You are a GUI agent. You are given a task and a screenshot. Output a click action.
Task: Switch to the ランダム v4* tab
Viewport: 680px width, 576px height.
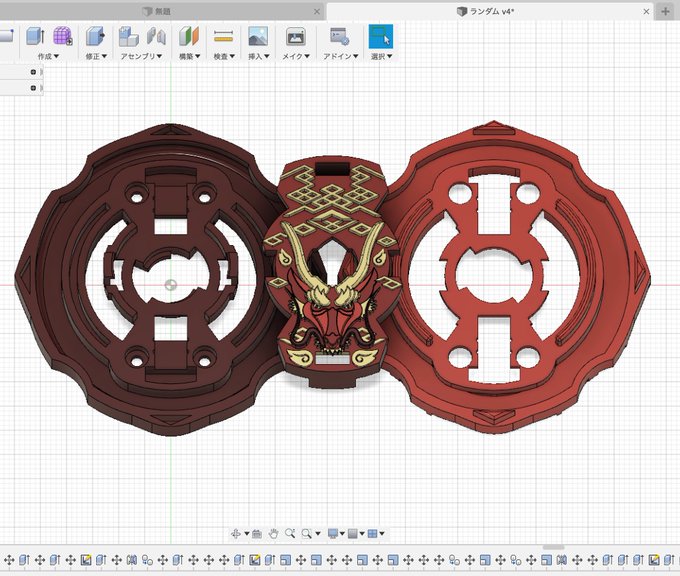point(486,11)
